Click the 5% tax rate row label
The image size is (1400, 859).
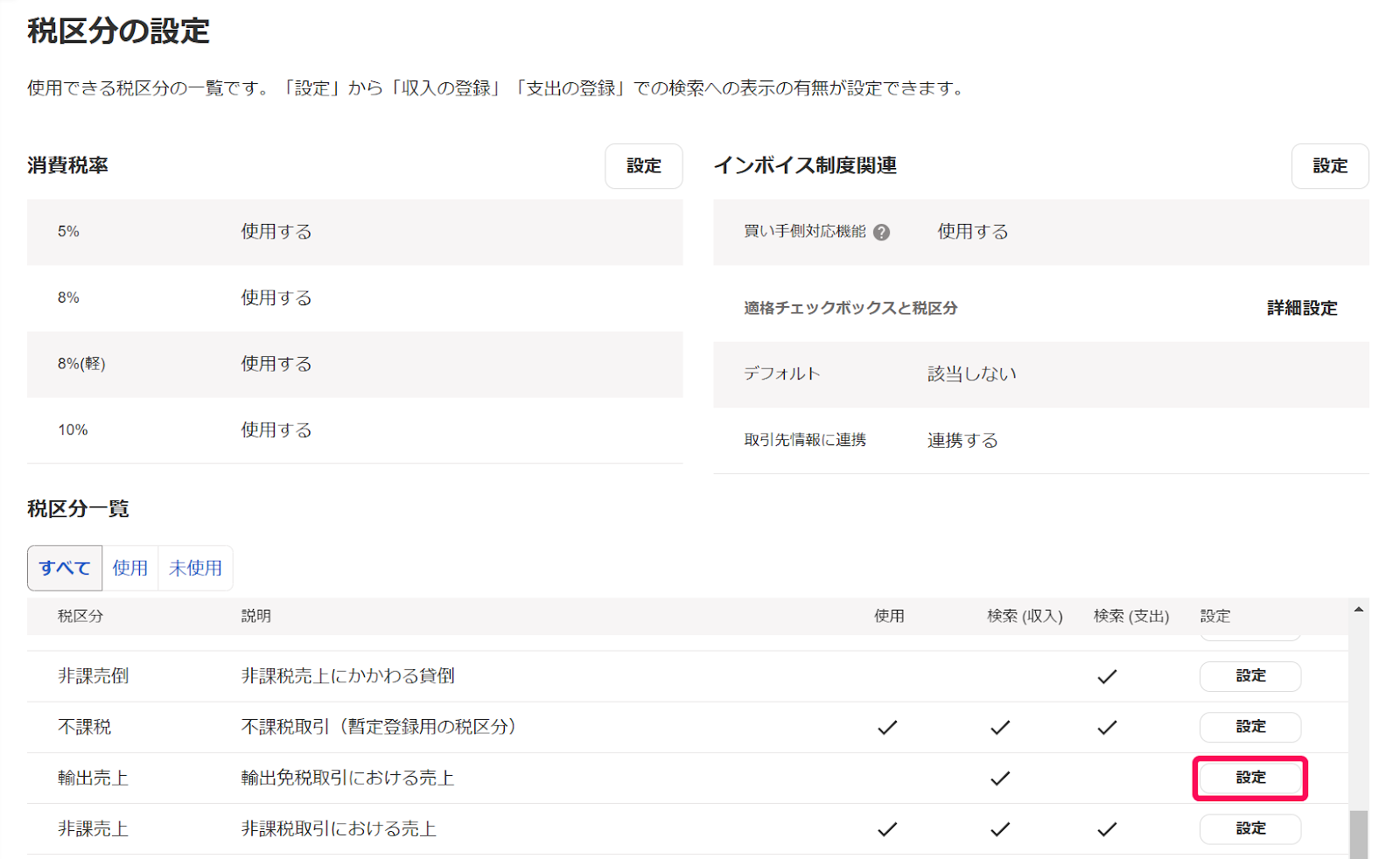(x=68, y=232)
